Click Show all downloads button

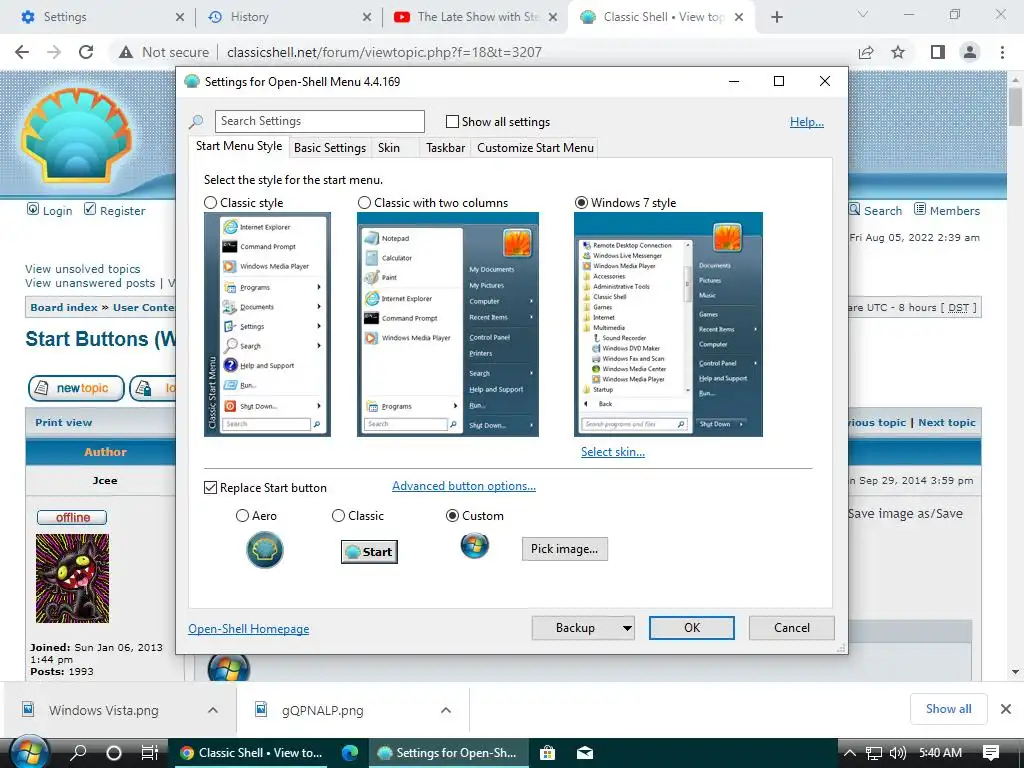(x=948, y=709)
